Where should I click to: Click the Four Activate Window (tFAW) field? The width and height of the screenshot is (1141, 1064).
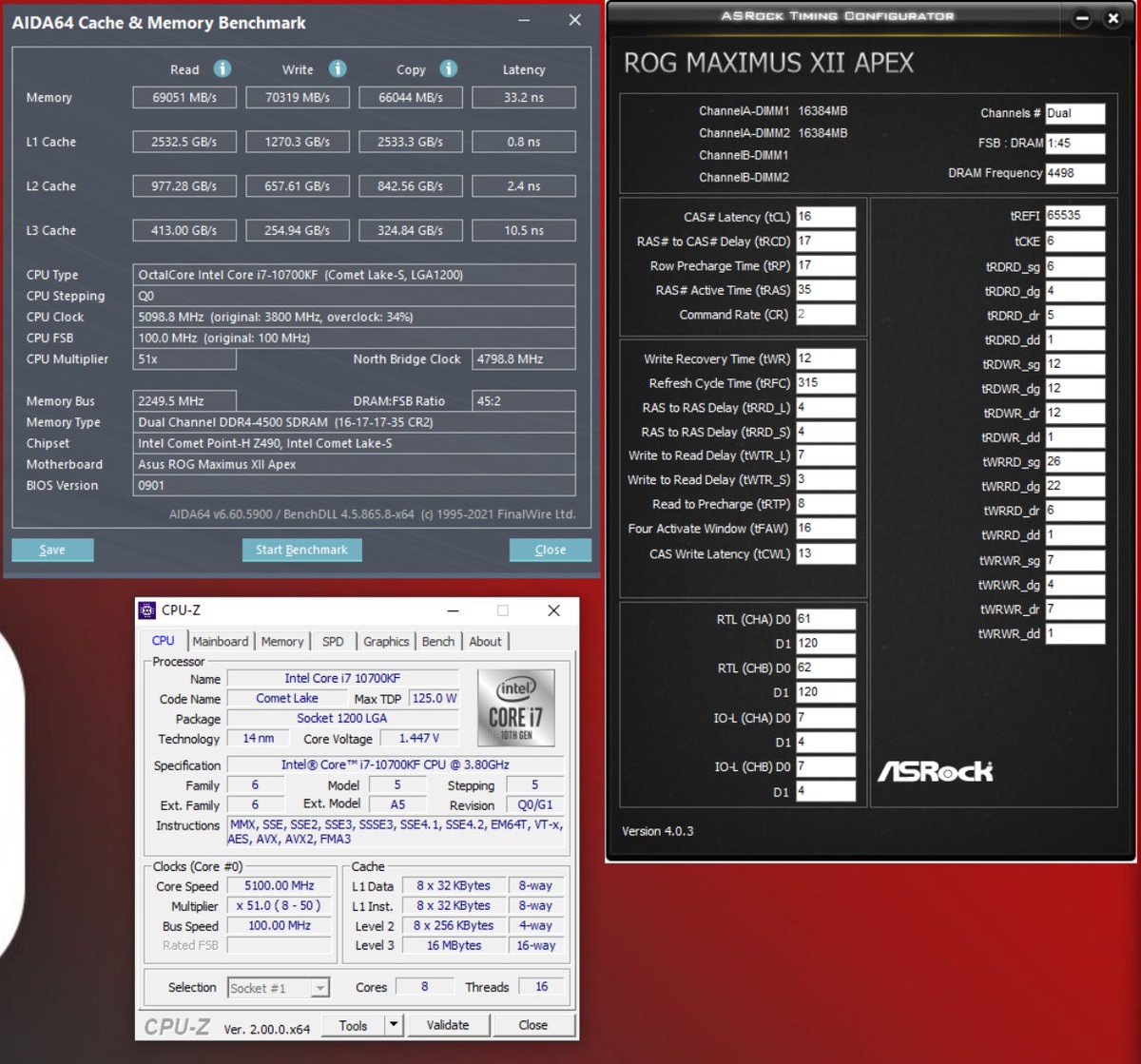point(825,529)
